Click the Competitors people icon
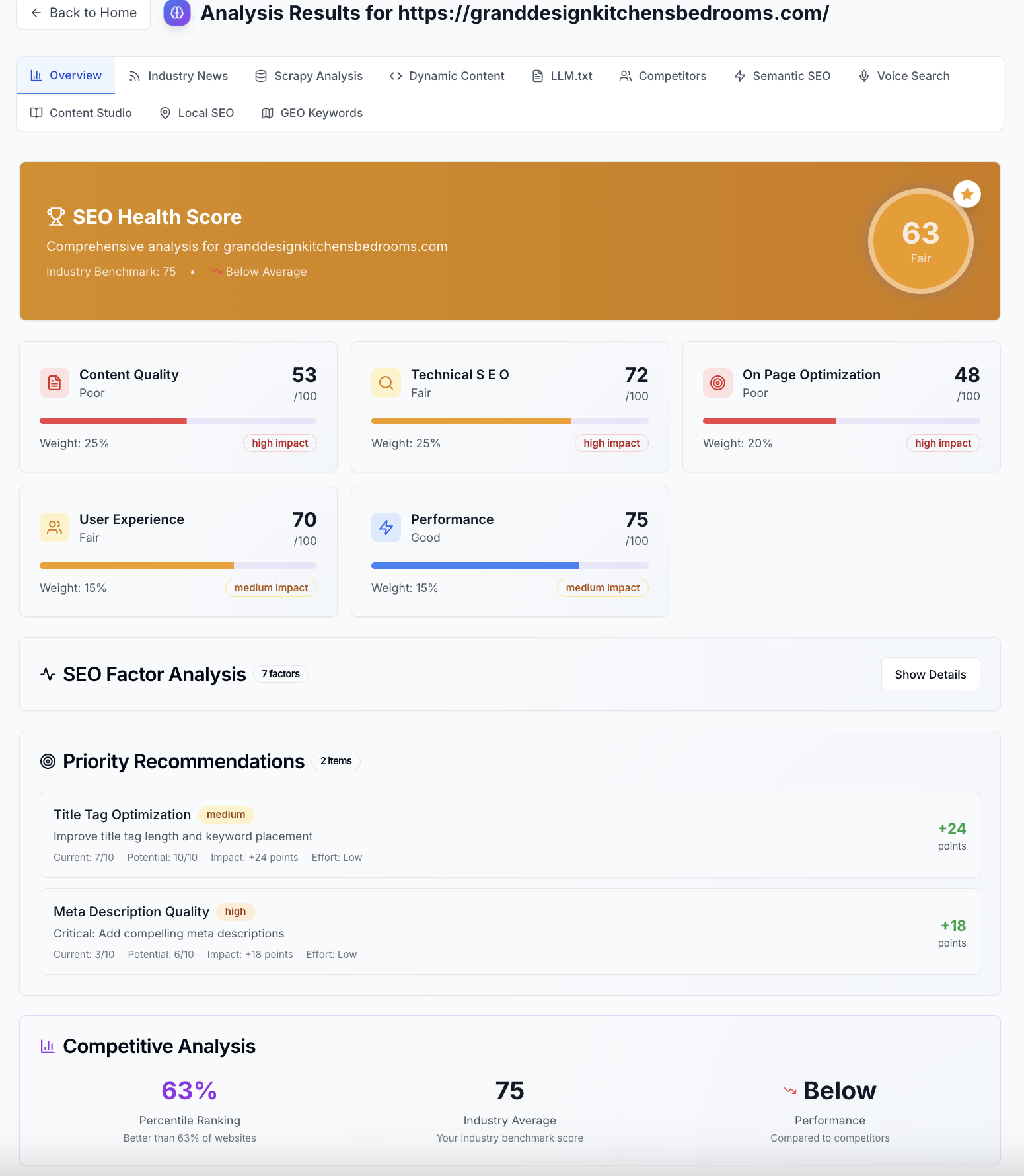This screenshot has width=1024, height=1176. (x=625, y=76)
